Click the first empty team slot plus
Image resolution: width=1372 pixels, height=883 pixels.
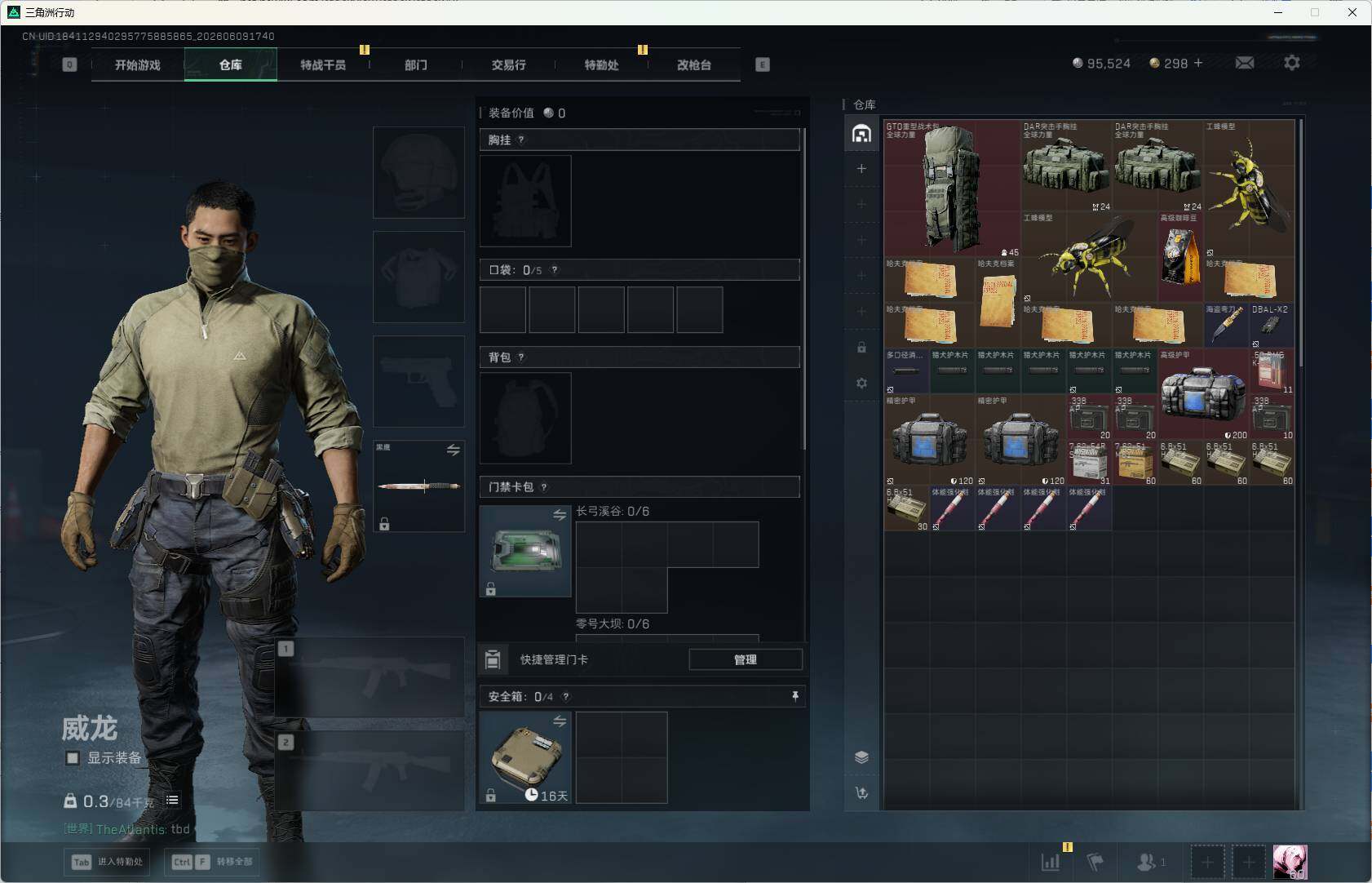point(1207,862)
